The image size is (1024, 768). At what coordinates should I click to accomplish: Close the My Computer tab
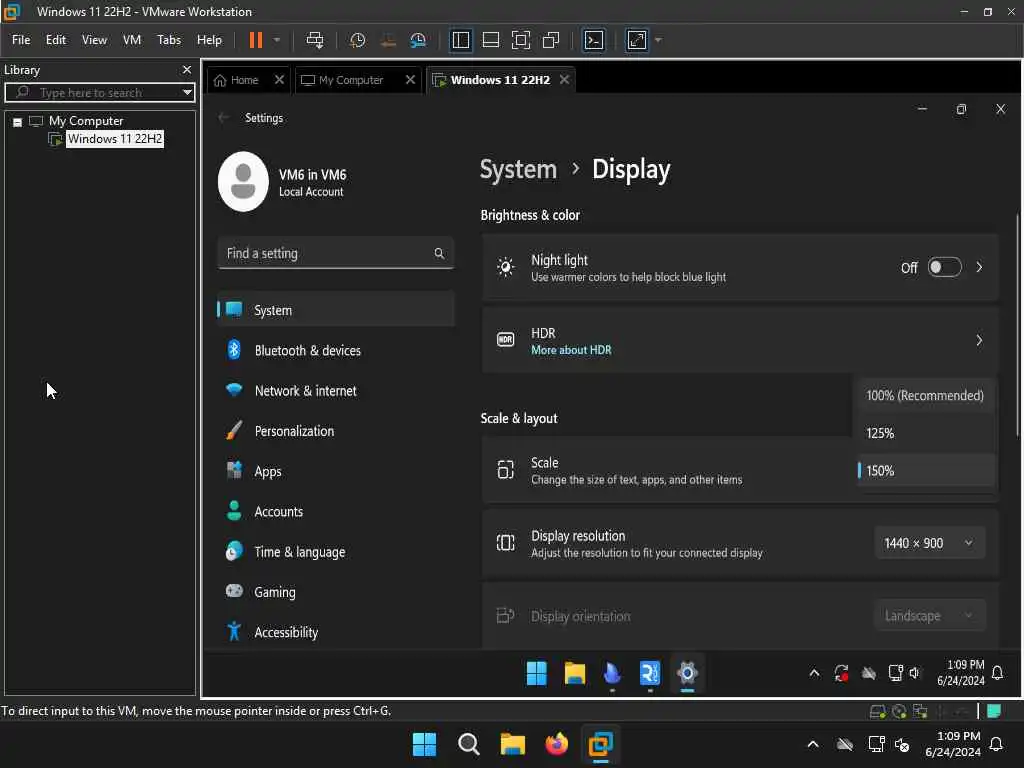tap(410, 80)
